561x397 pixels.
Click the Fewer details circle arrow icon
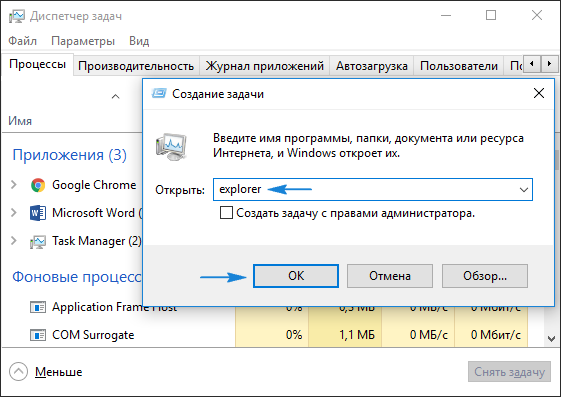click(x=18, y=372)
